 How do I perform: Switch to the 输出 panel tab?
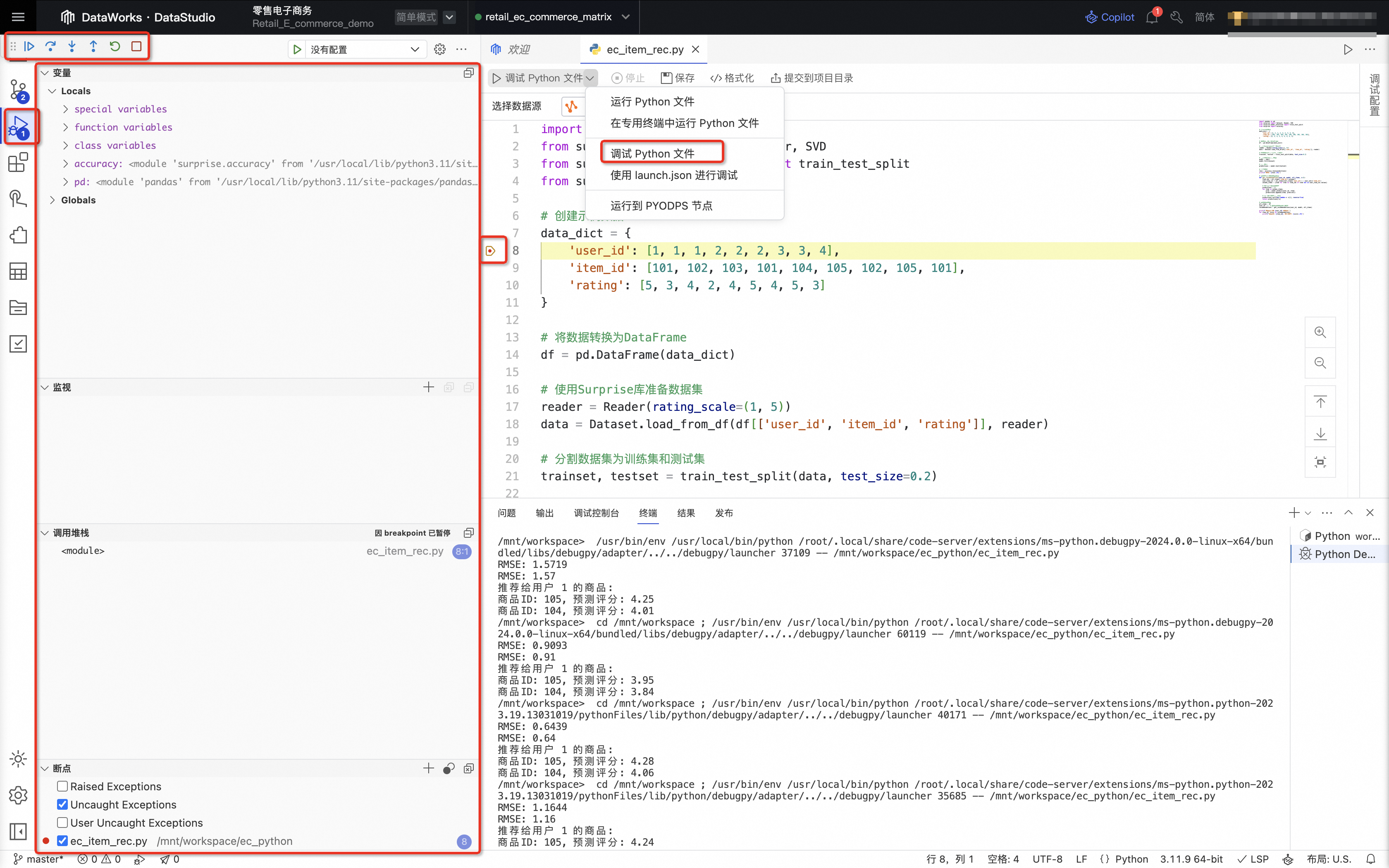tap(544, 513)
